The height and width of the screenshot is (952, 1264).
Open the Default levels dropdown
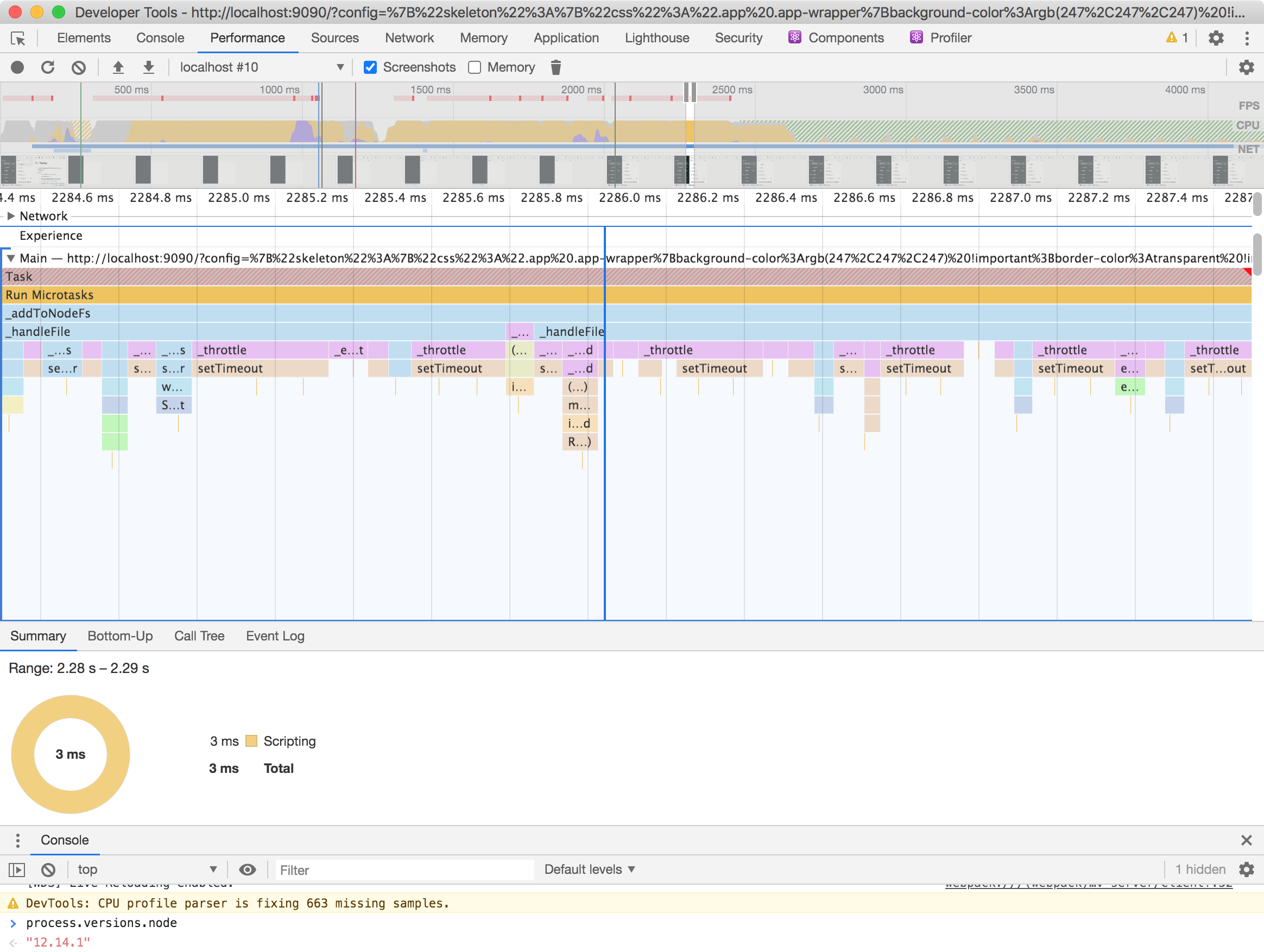(x=590, y=870)
